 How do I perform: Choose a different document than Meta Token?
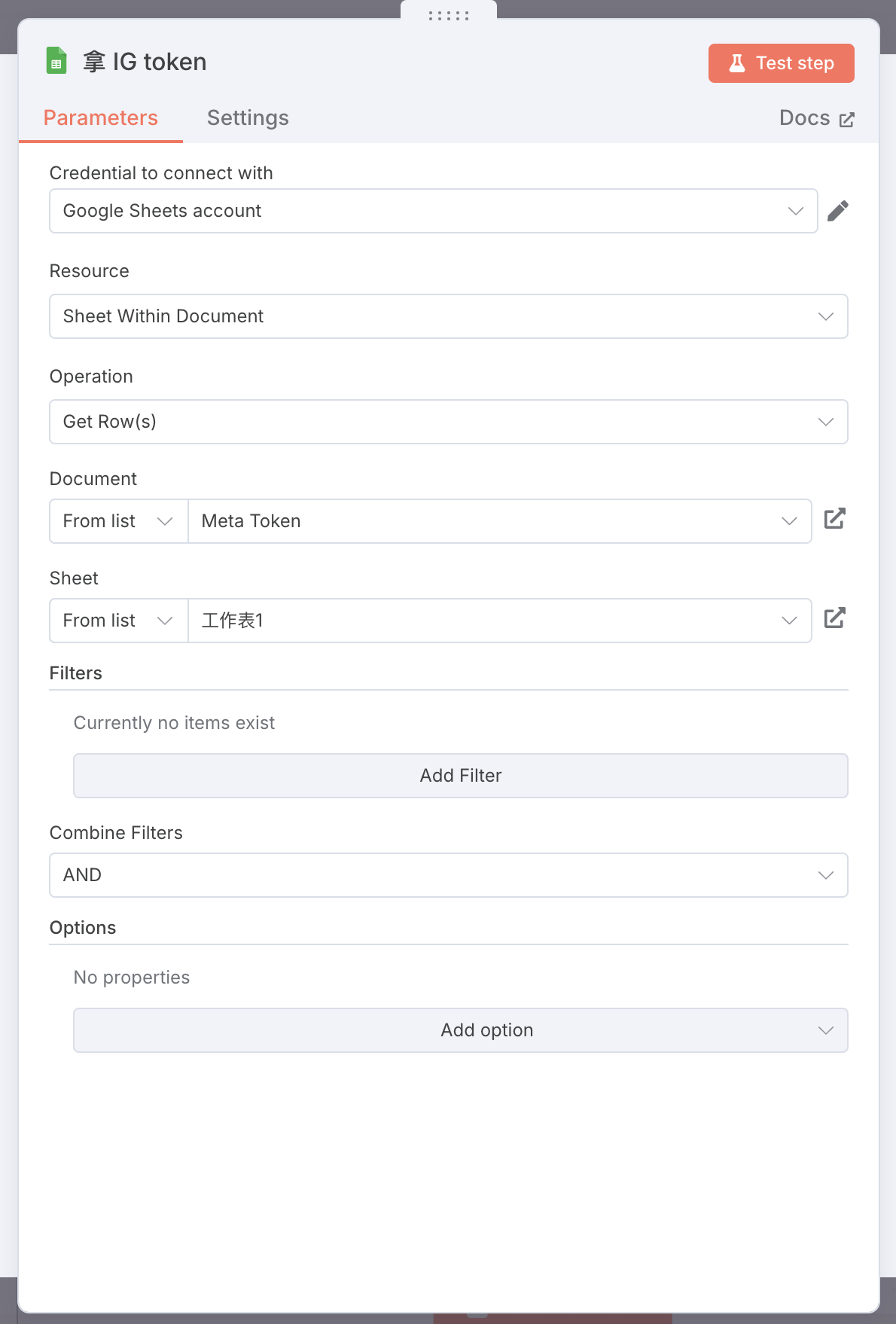[x=500, y=521]
